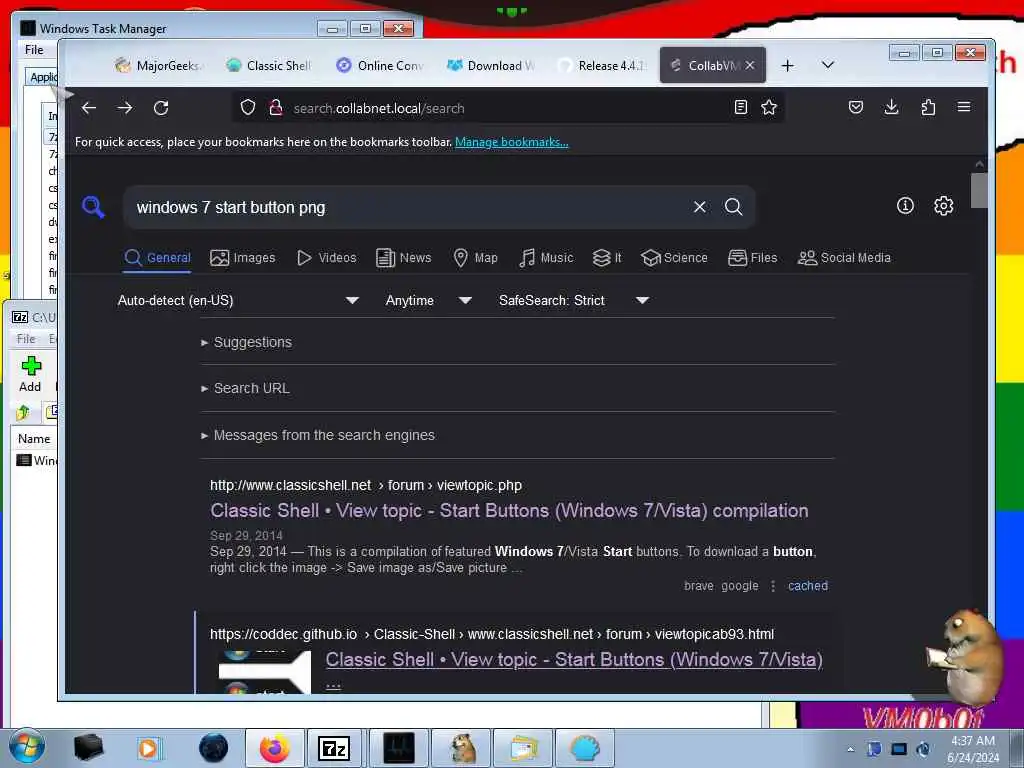The width and height of the screenshot is (1024, 768).
Task: Select the IT search category
Action: tap(607, 258)
